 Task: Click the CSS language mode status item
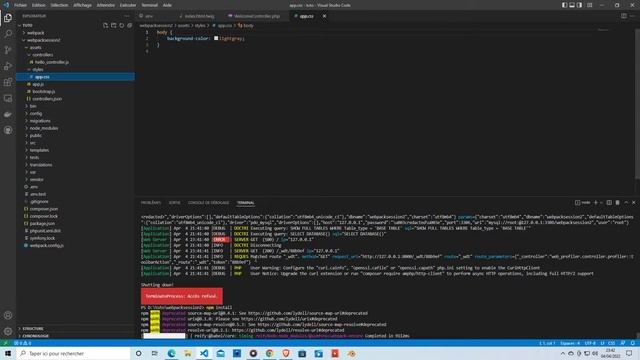coord(611,343)
